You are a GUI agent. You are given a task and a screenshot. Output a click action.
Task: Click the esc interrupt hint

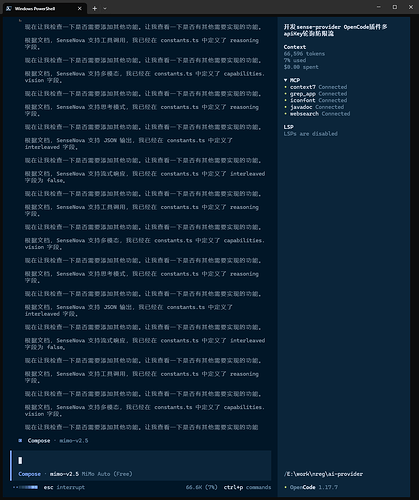[64, 487]
